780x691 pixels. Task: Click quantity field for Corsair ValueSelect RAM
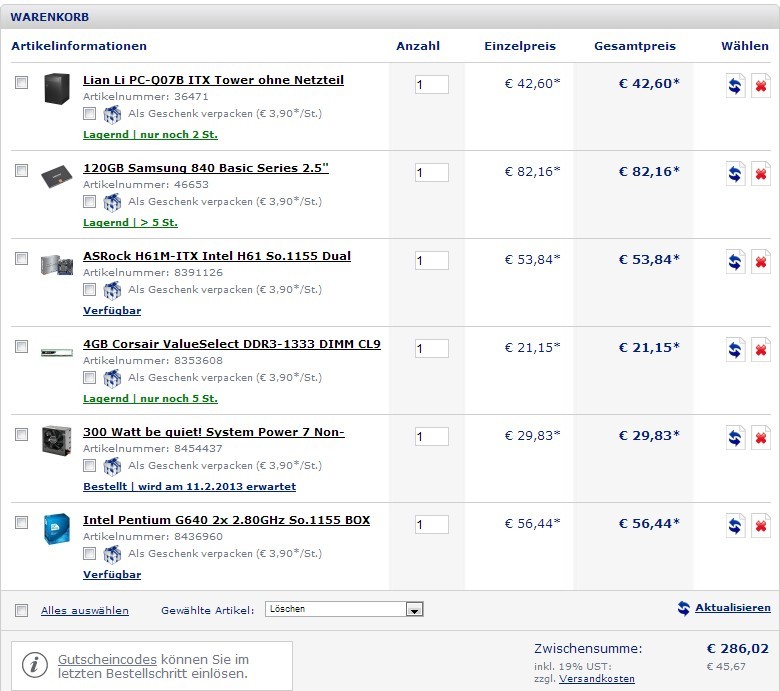[432, 349]
